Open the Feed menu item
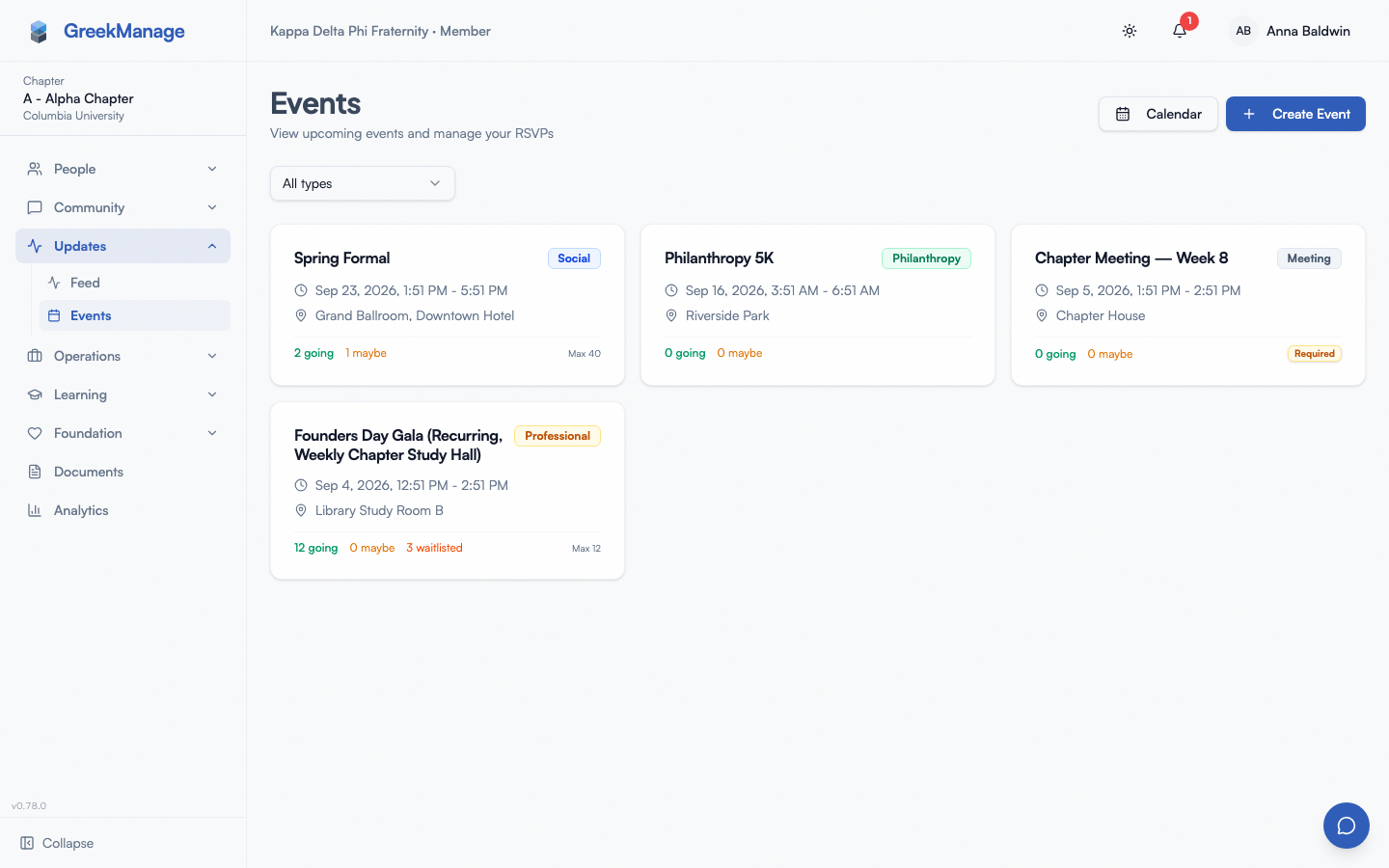The width and height of the screenshot is (1389, 868). (x=135, y=283)
